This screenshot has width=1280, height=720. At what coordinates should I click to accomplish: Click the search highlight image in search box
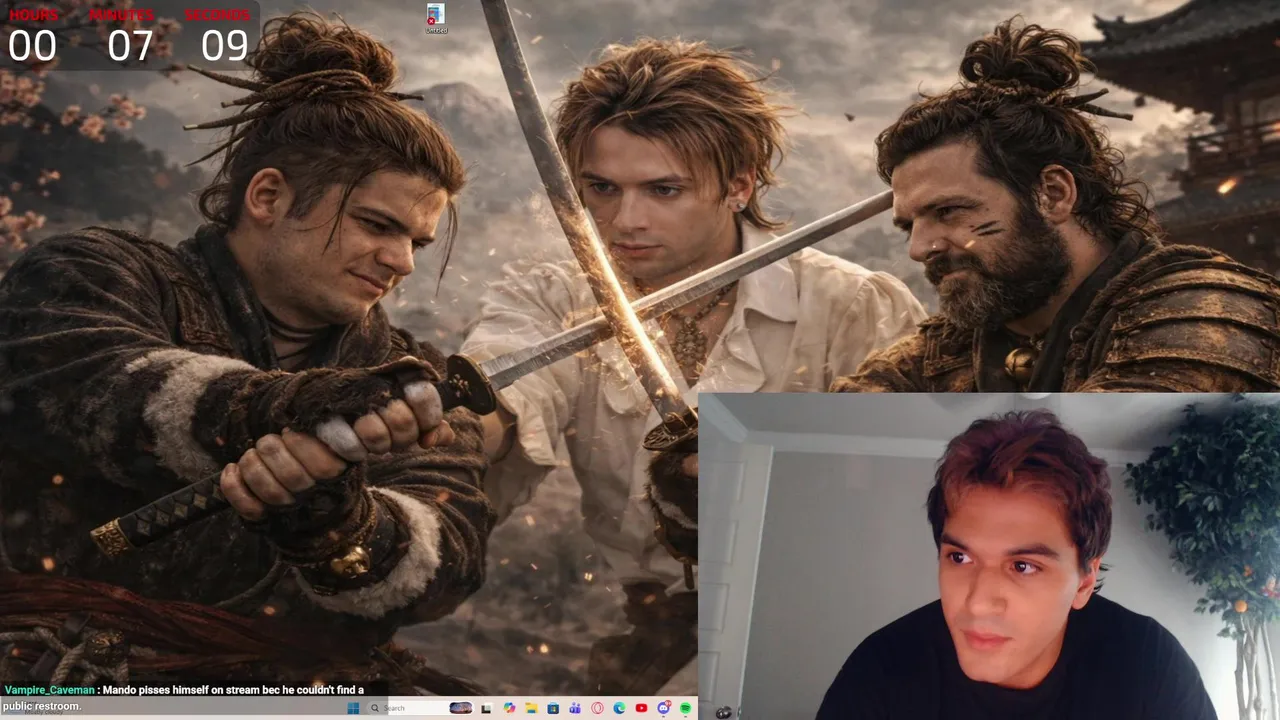(x=461, y=708)
